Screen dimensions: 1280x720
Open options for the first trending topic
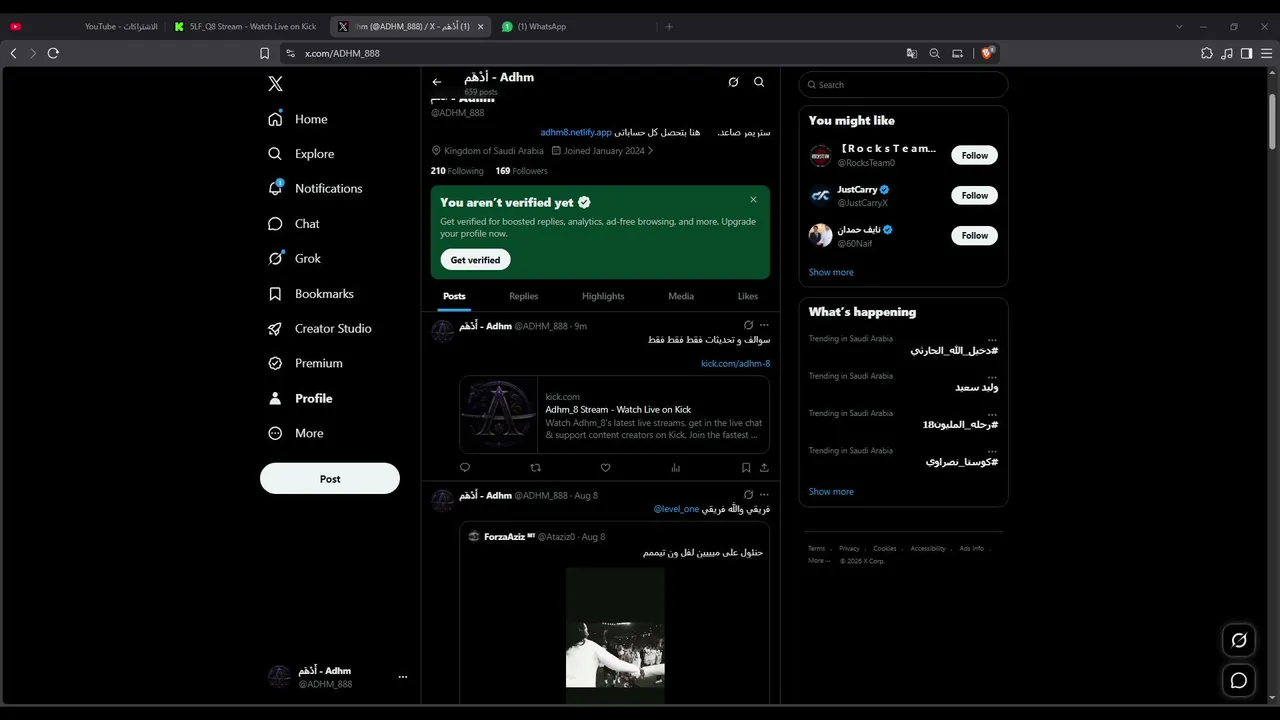point(992,339)
